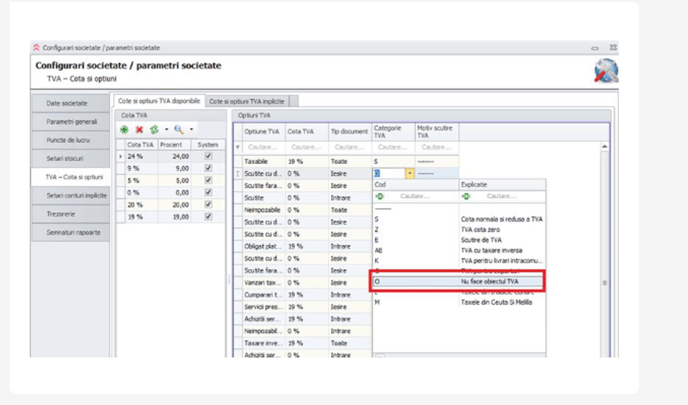Toggle System checkbox for the 24 % rate
The height and width of the screenshot is (405, 688).
[x=208, y=157]
